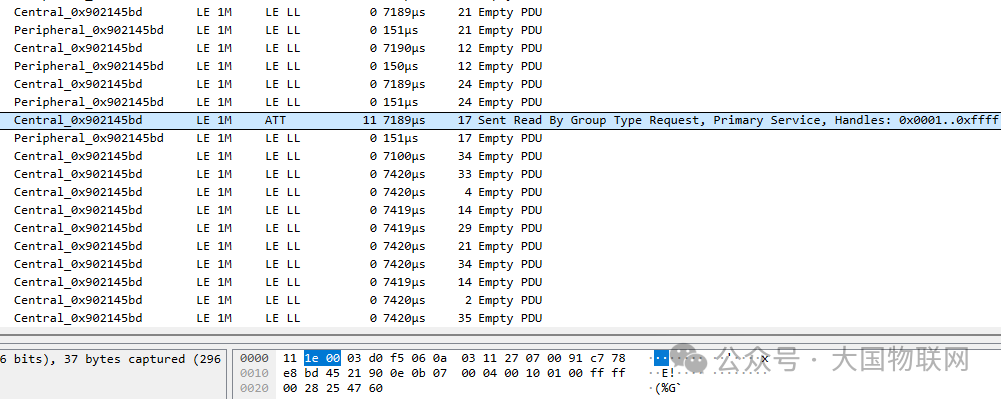The image size is (1001, 399).
Task: Click the highlighted '1e 00' hex bytes
Action: (322, 358)
